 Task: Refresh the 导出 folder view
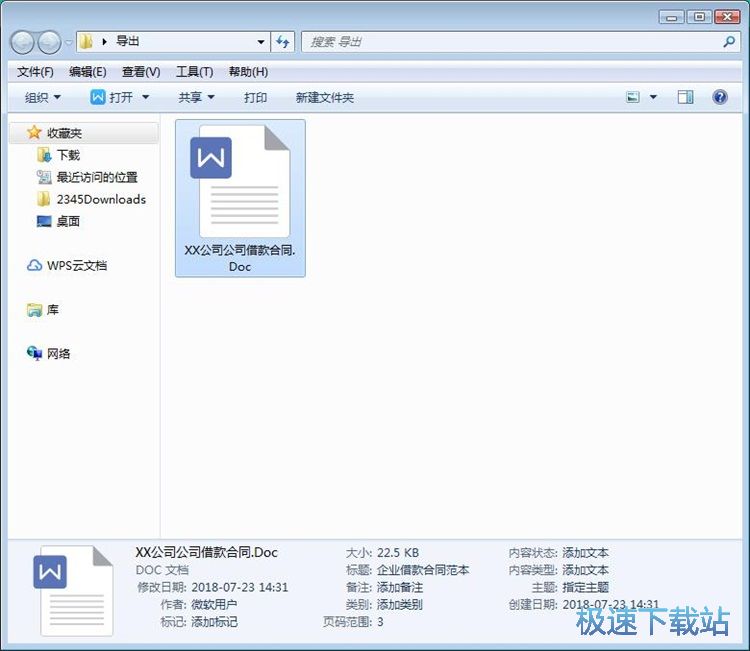point(283,42)
